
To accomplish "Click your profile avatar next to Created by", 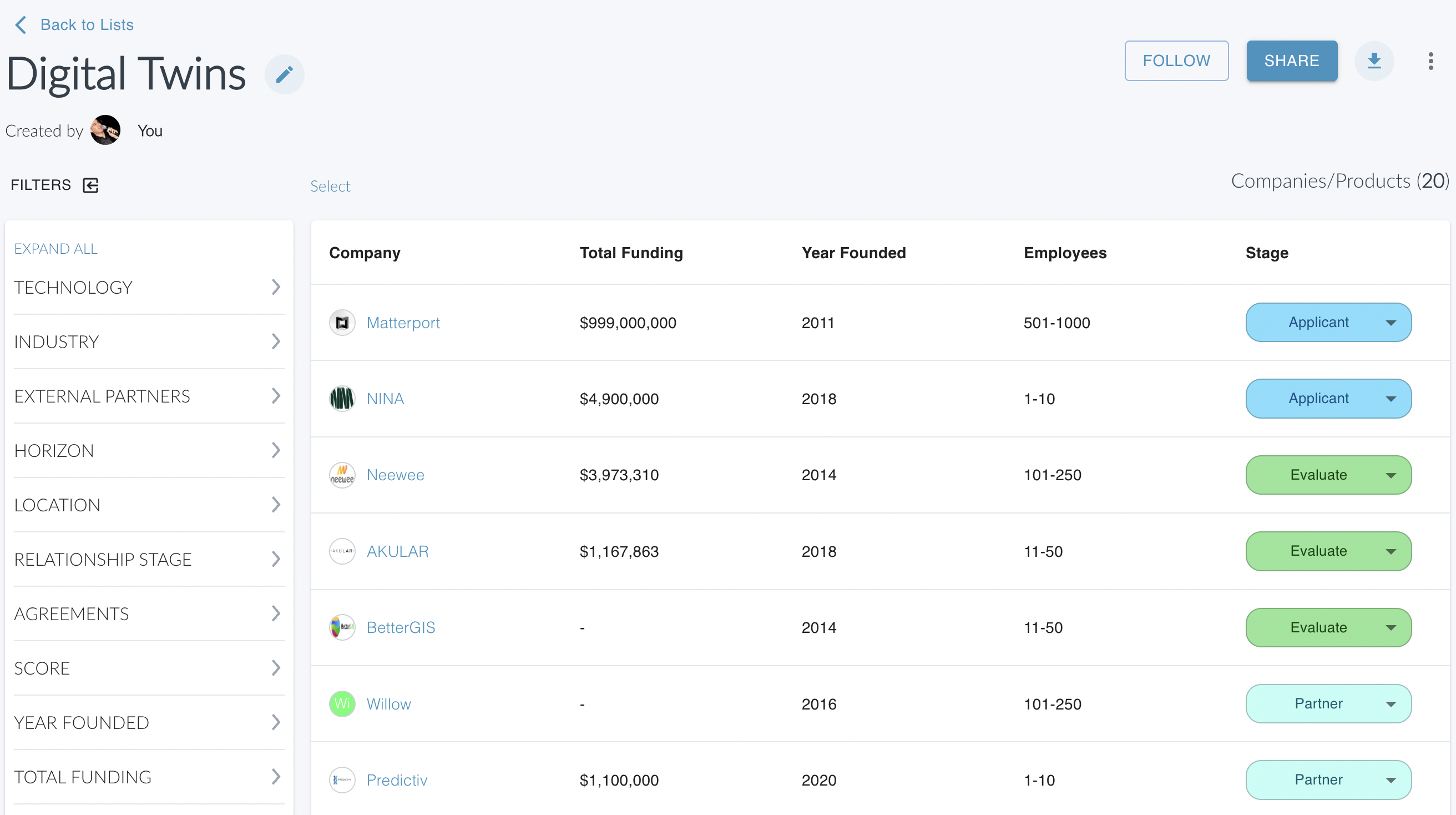I will click(105, 129).
